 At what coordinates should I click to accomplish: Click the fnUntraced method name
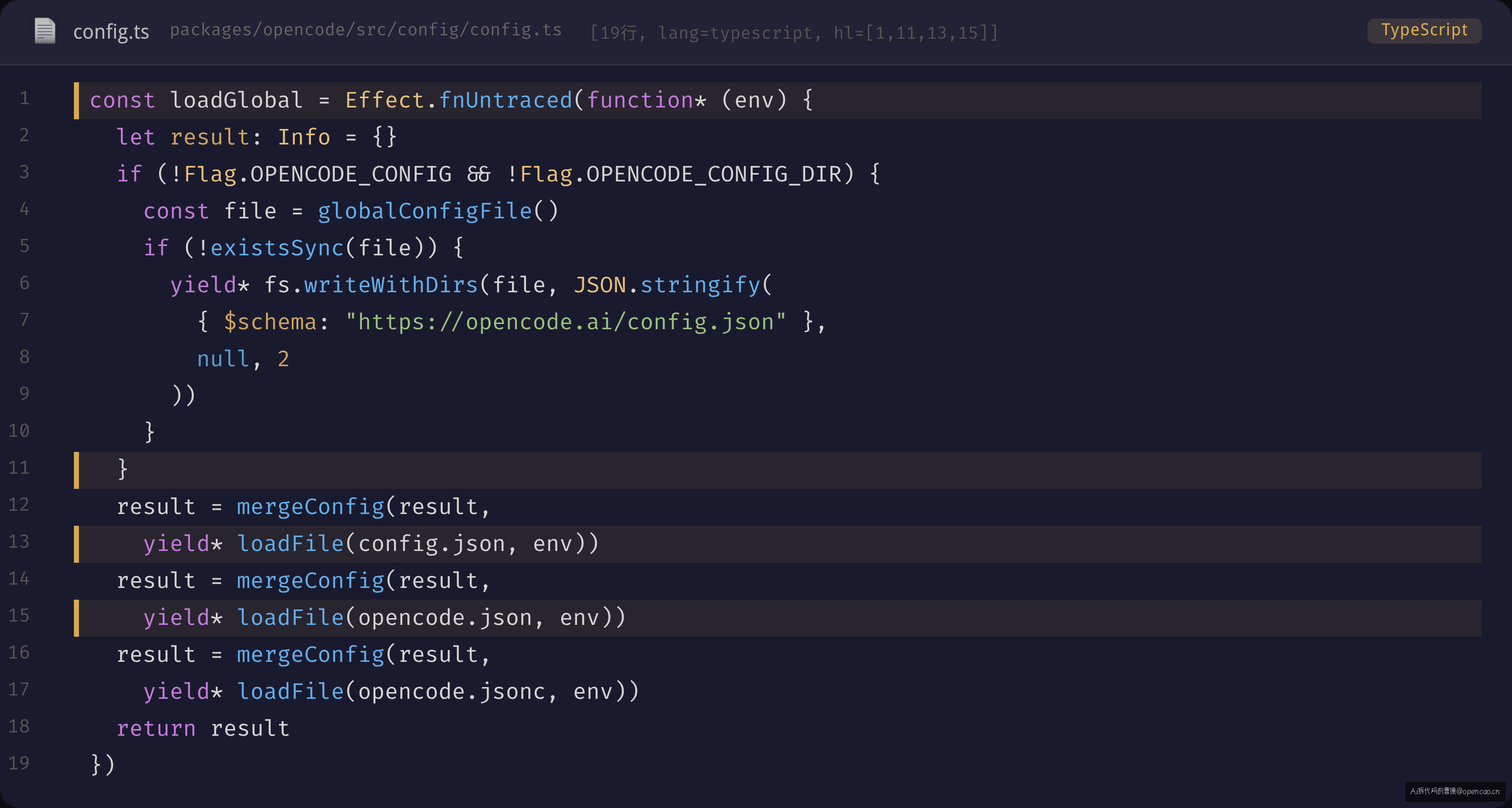click(x=505, y=100)
